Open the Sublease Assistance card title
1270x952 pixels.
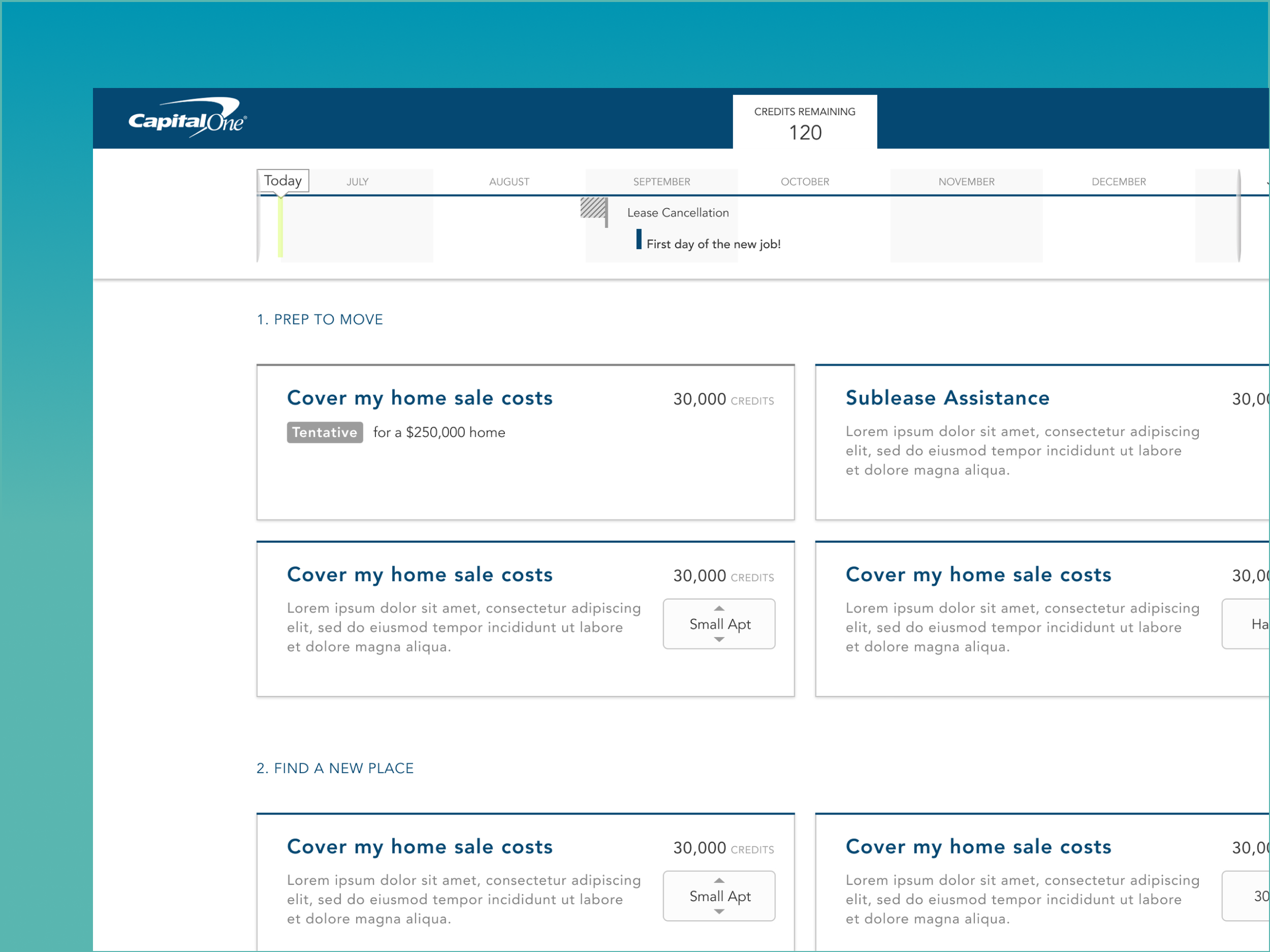click(947, 398)
